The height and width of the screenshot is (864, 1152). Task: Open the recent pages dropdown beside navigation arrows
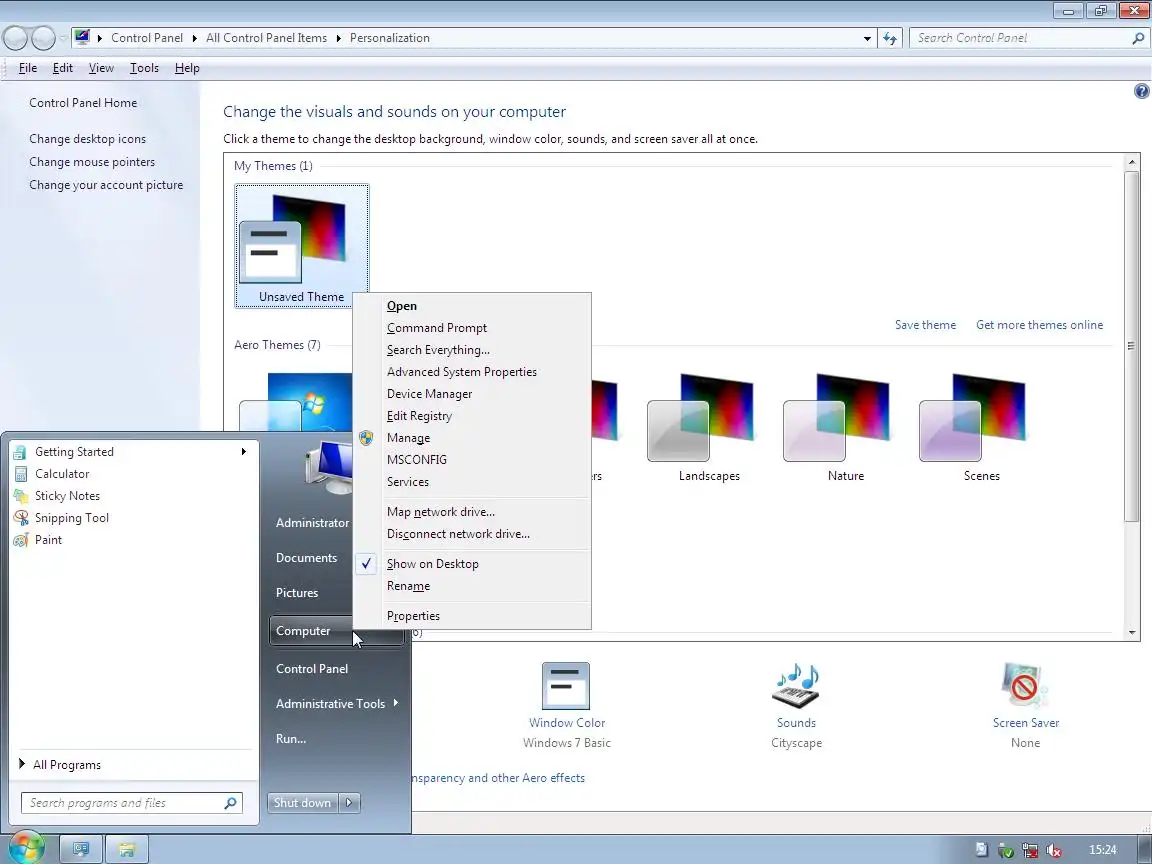click(x=63, y=38)
